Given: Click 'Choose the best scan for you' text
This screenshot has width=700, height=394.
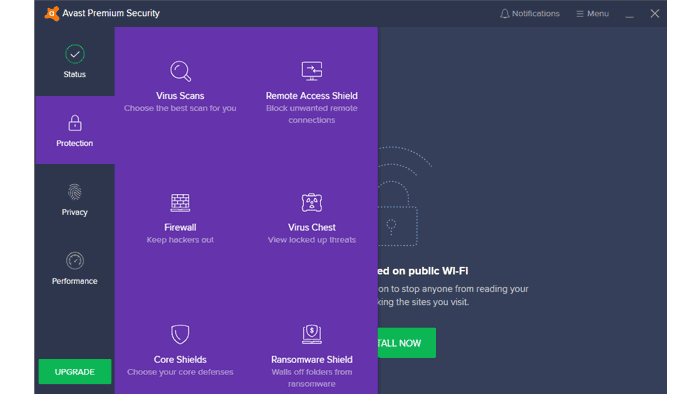Looking at the screenshot, I should coord(180,108).
